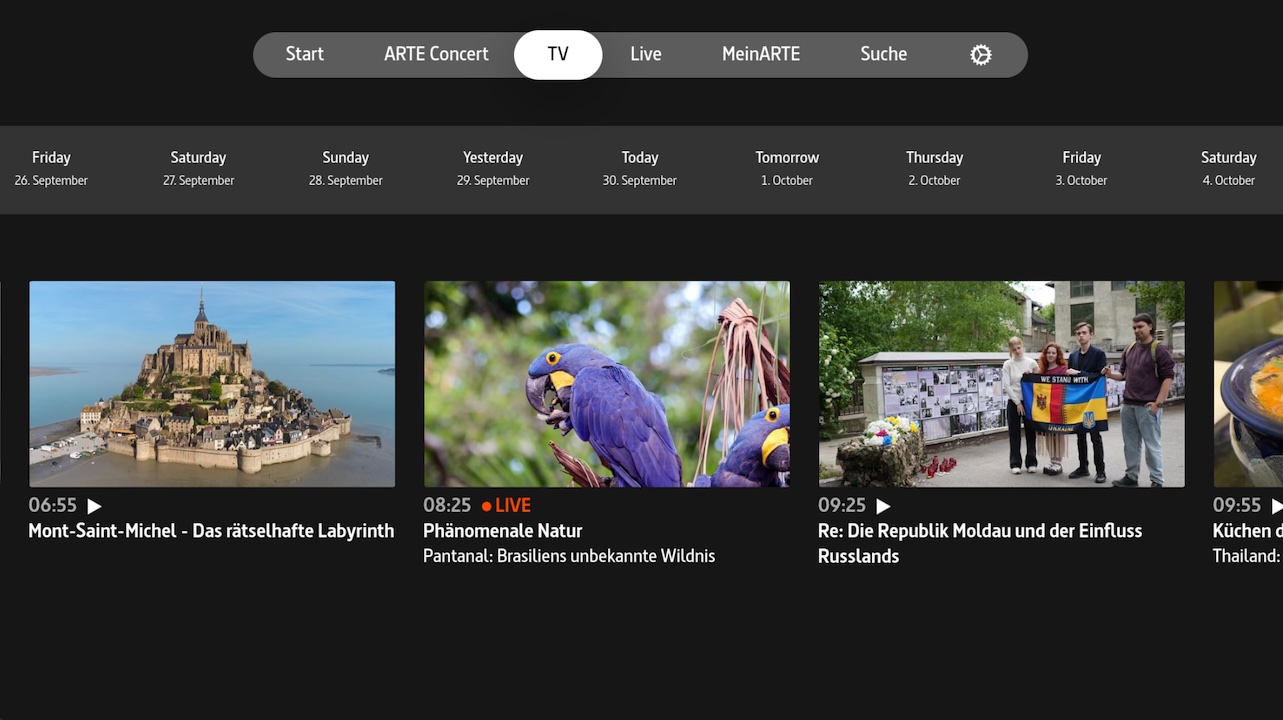
Task: Select the TV tab
Action: 558,55
